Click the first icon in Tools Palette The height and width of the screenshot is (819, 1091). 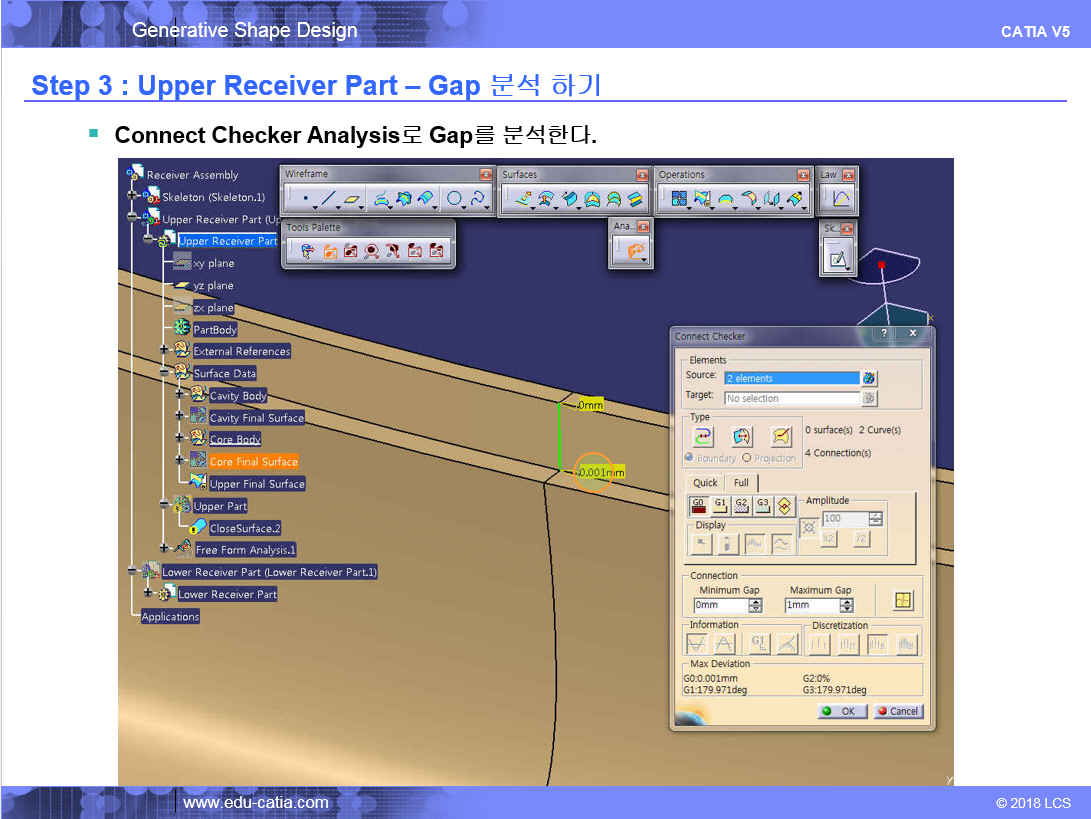point(307,251)
